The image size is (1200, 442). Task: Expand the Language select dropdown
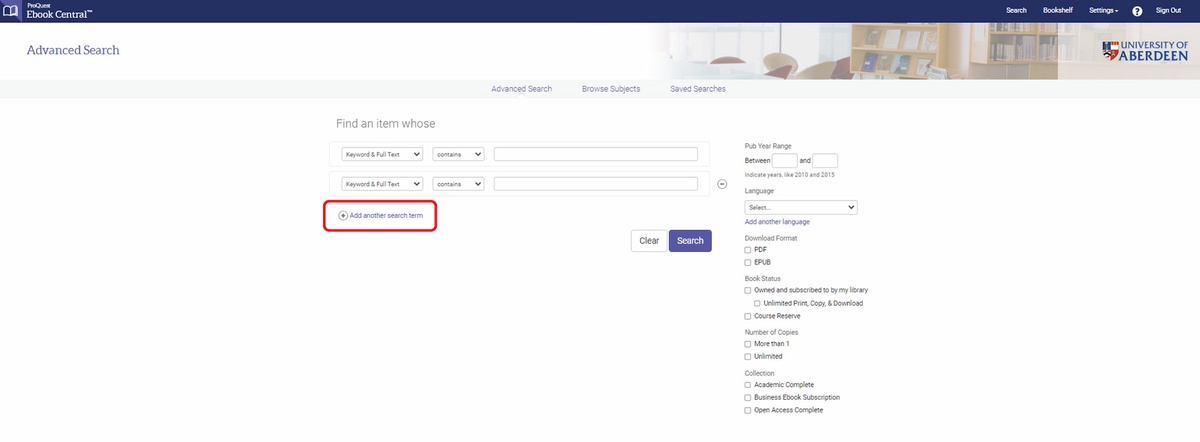[x=801, y=207]
